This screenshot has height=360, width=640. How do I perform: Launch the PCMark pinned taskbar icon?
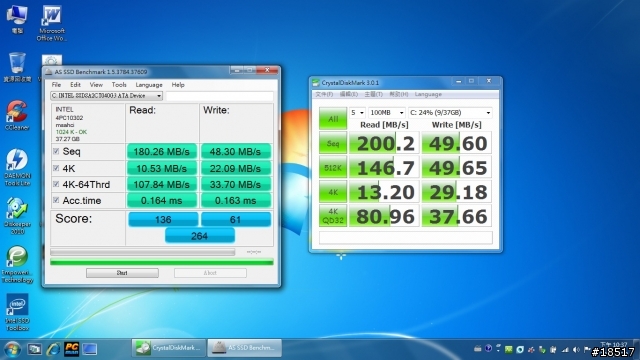click(x=72, y=349)
